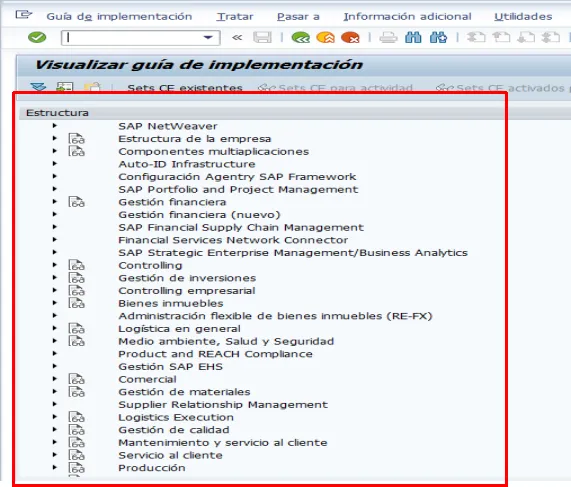Select the Gestión SAP EHS row
571x487 pixels.
point(170,366)
